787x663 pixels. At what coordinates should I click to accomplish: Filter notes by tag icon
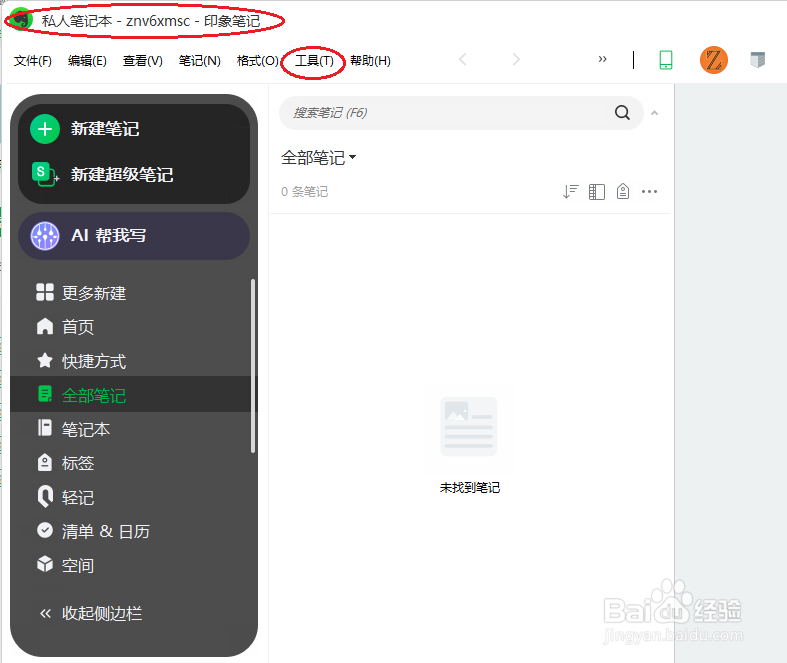point(623,191)
